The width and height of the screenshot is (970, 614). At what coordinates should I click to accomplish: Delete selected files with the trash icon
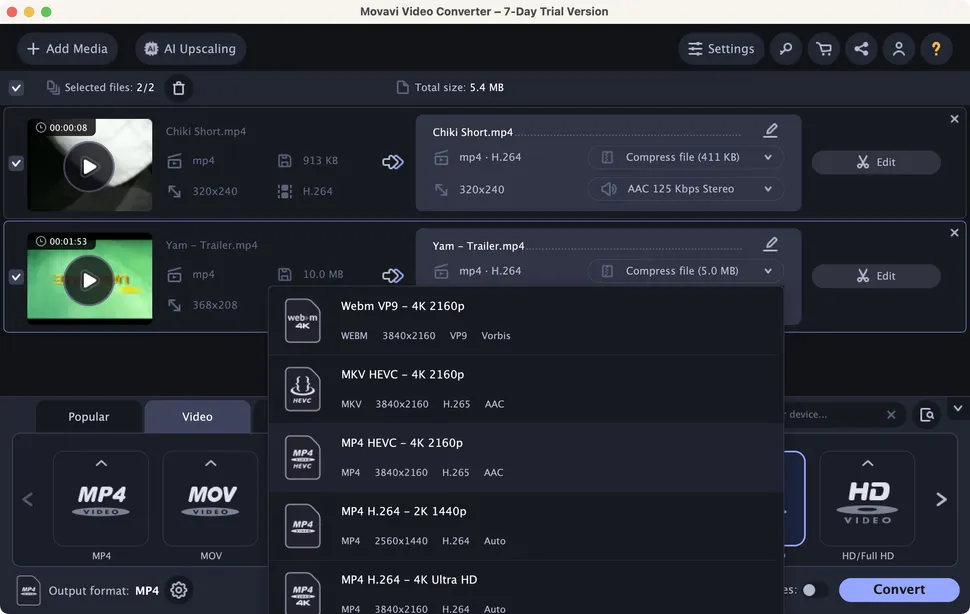[x=179, y=88]
